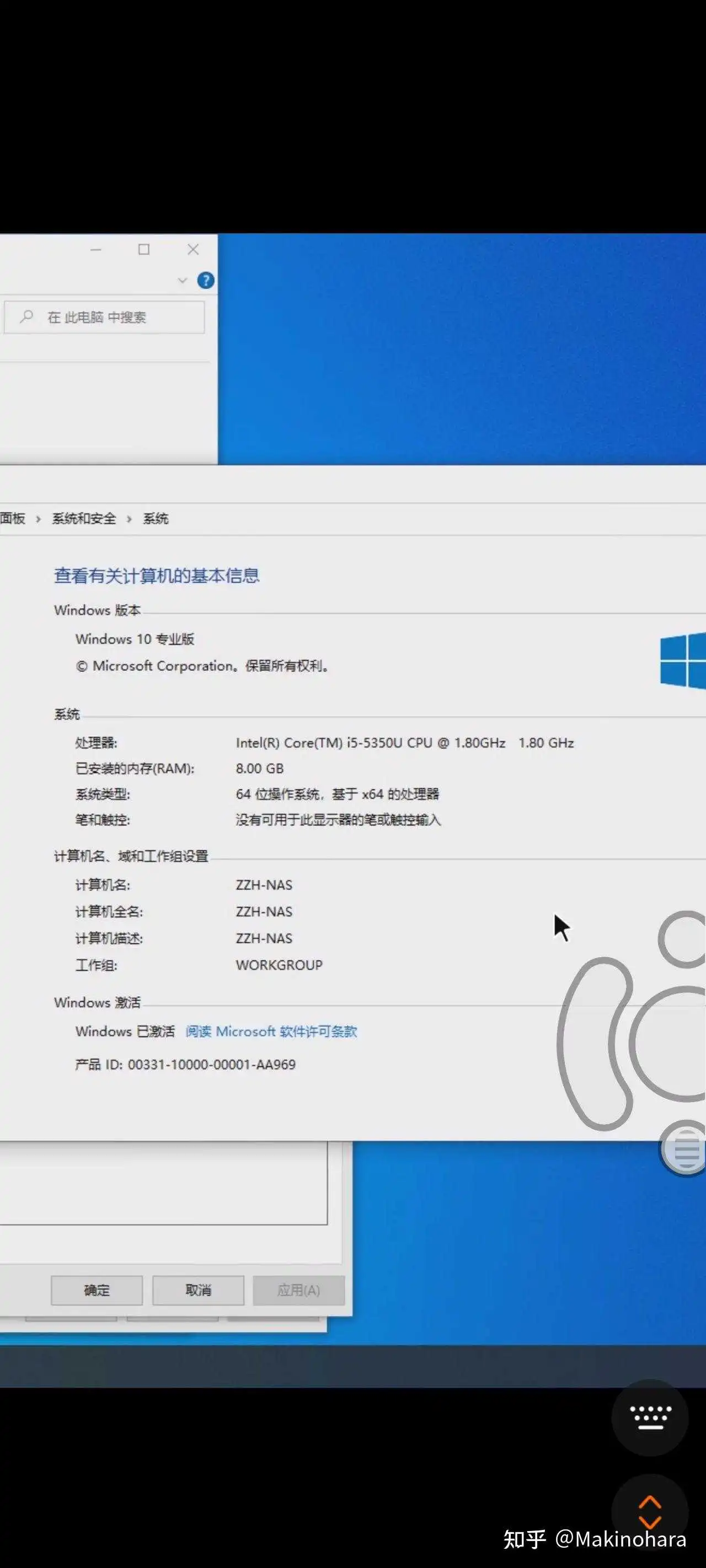Viewport: 706px width, 1568px height.
Task: Click the Windows logo in the system window
Action: (x=683, y=661)
